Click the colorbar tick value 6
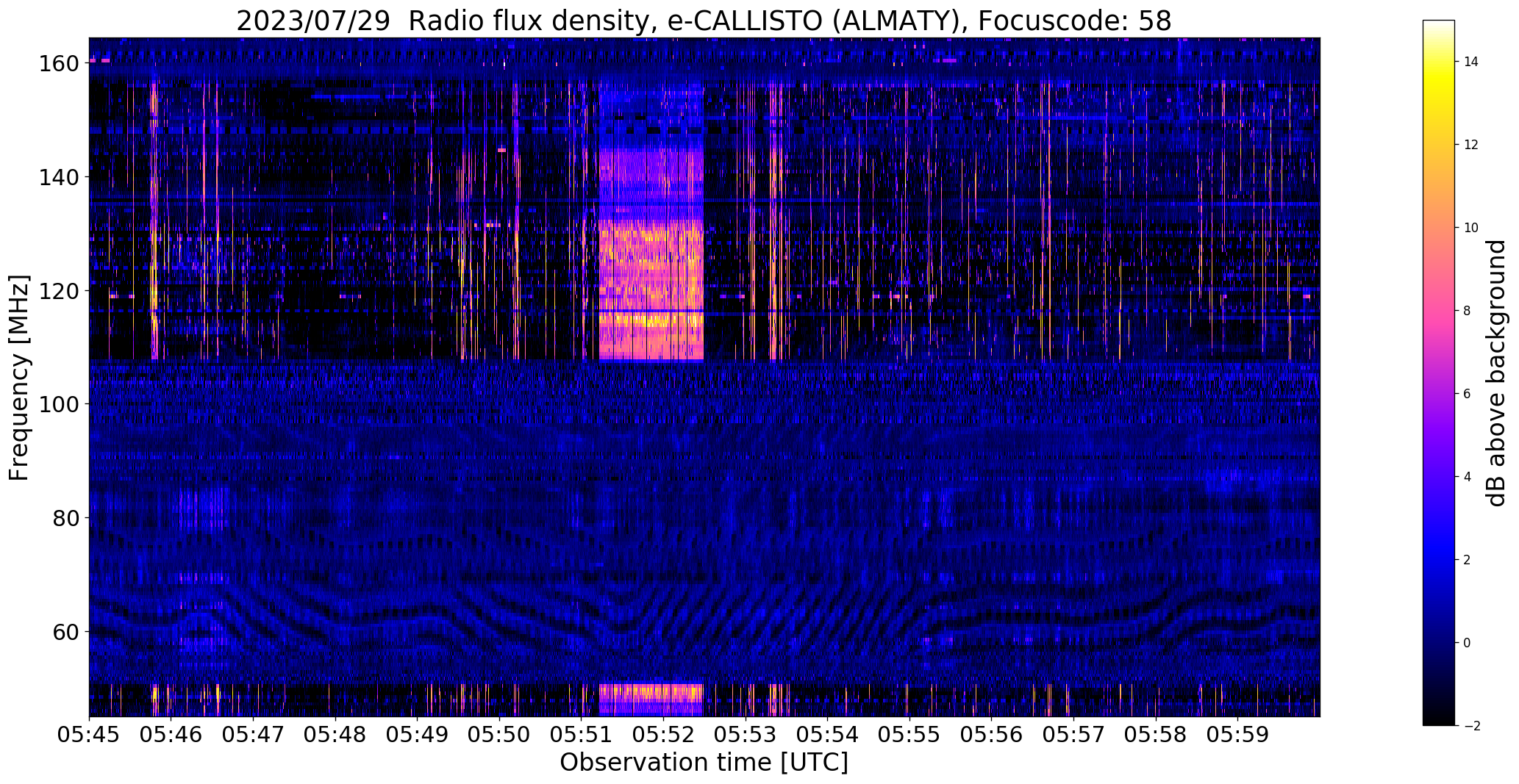The height and width of the screenshot is (784, 1519). 1468,394
